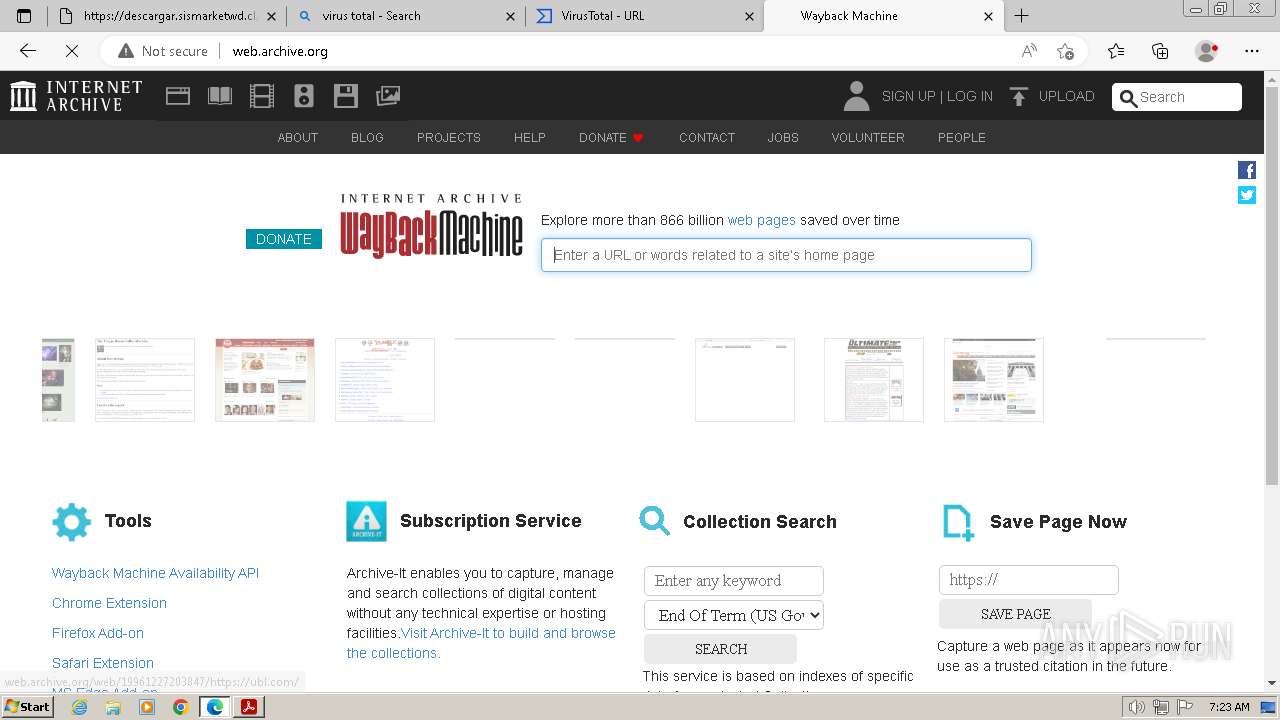Viewport: 1280px width, 720px height.
Task: Add this page to favorites
Action: coord(1065,51)
